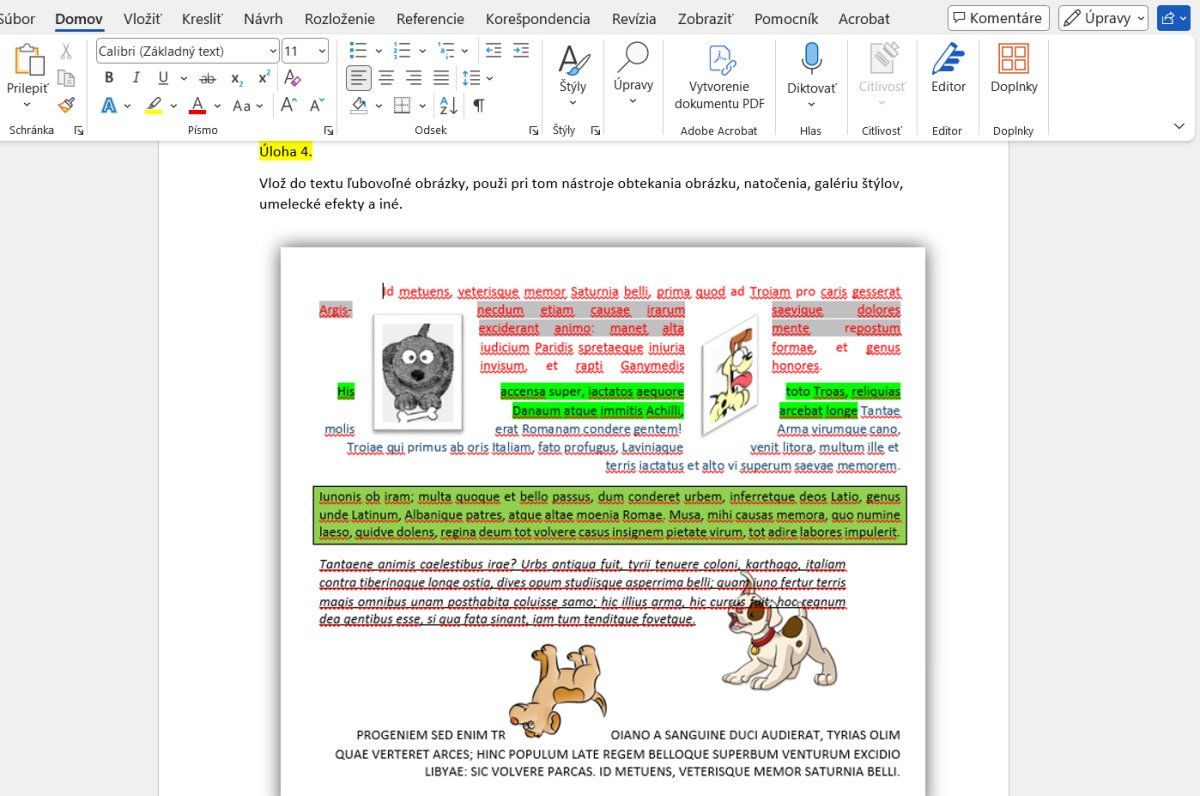Click the Cut scissors icon
1200x796 pixels.
pyautogui.click(x=66, y=51)
